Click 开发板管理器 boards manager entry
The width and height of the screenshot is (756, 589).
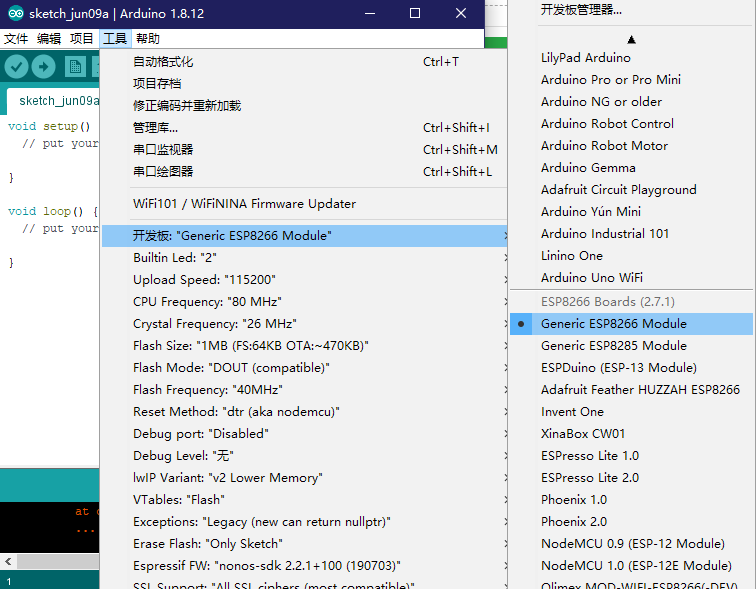click(x=581, y=10)
